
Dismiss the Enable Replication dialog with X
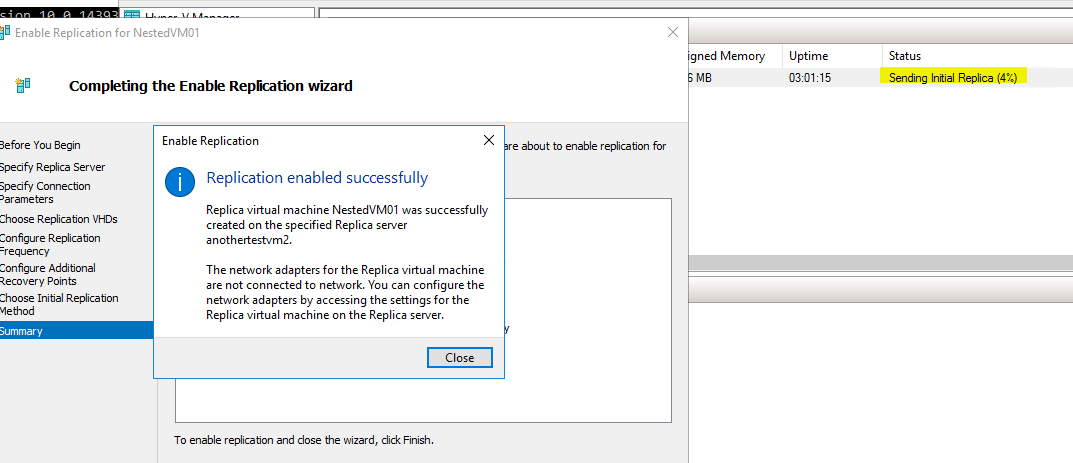click(x=489, y=140)
